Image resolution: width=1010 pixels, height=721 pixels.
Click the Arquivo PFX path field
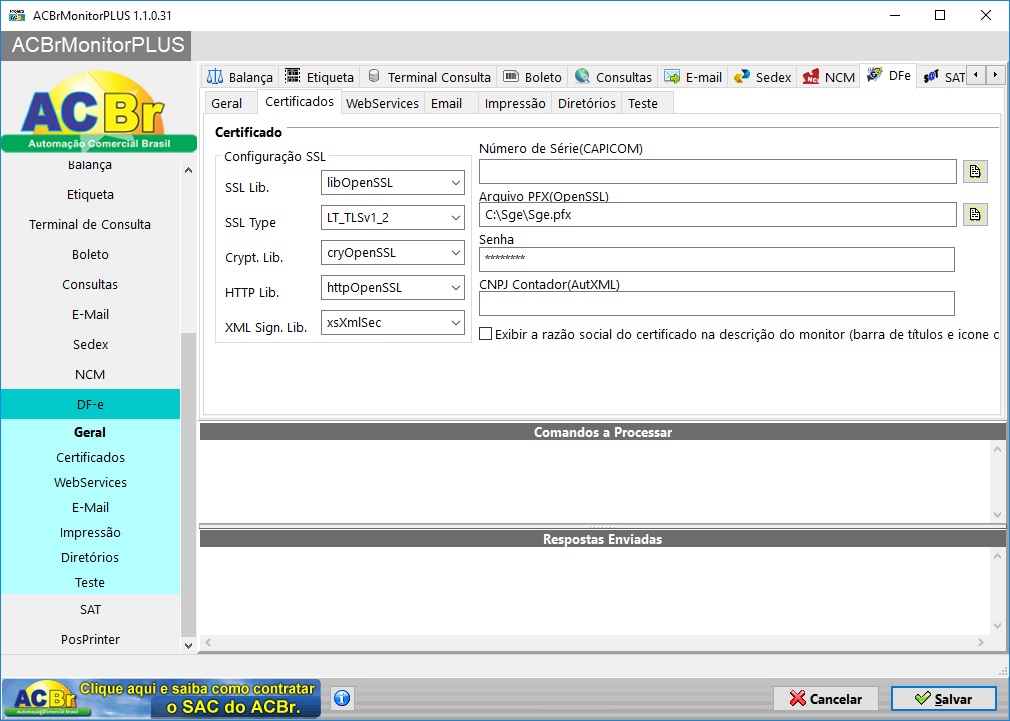(718, 215)
